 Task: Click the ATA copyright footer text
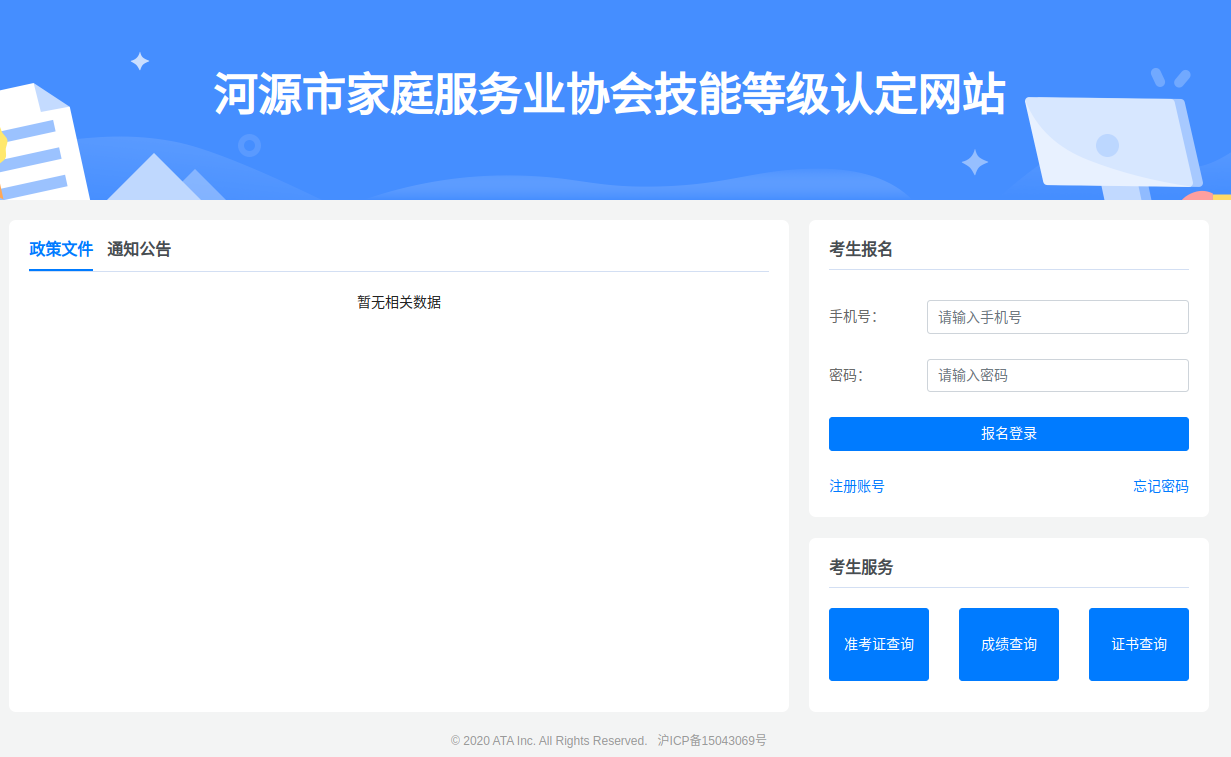click(x=550, y=740)
